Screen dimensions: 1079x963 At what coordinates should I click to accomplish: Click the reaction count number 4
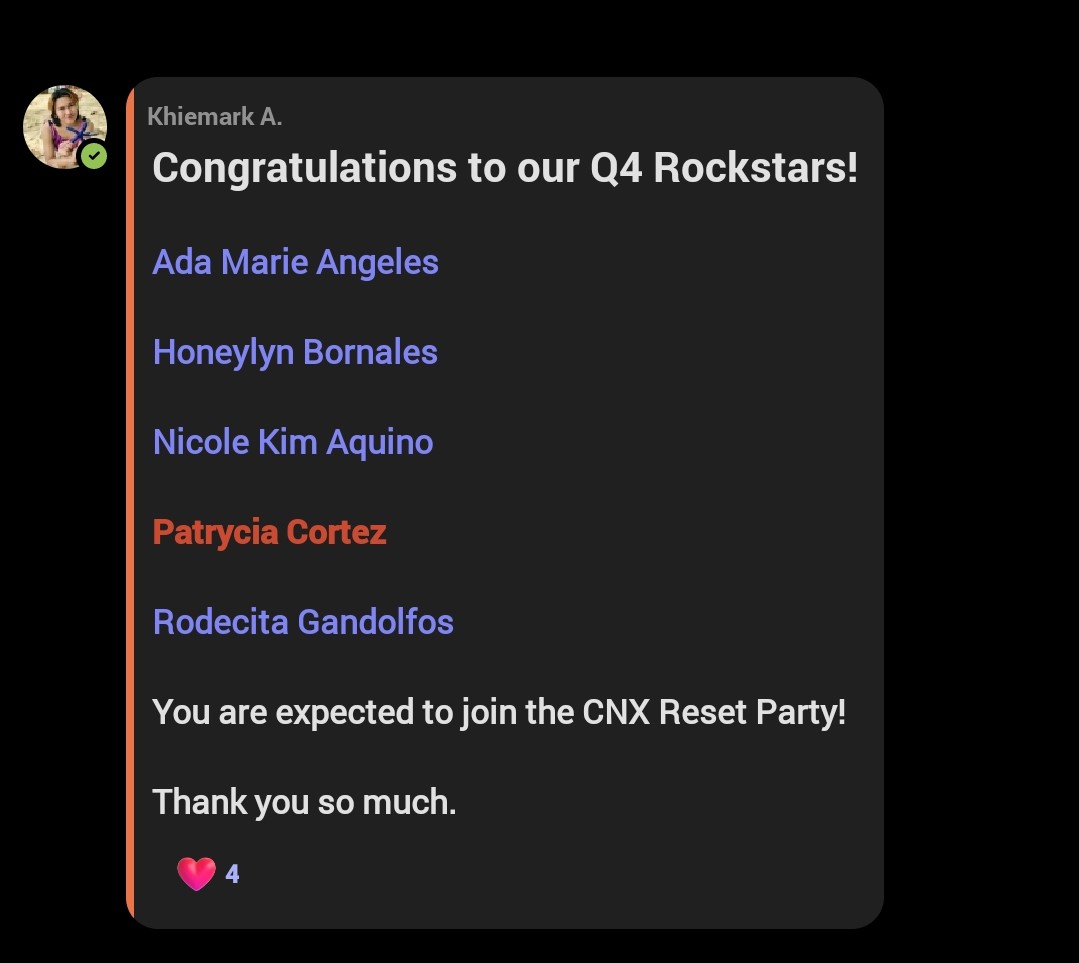(232, 874)
